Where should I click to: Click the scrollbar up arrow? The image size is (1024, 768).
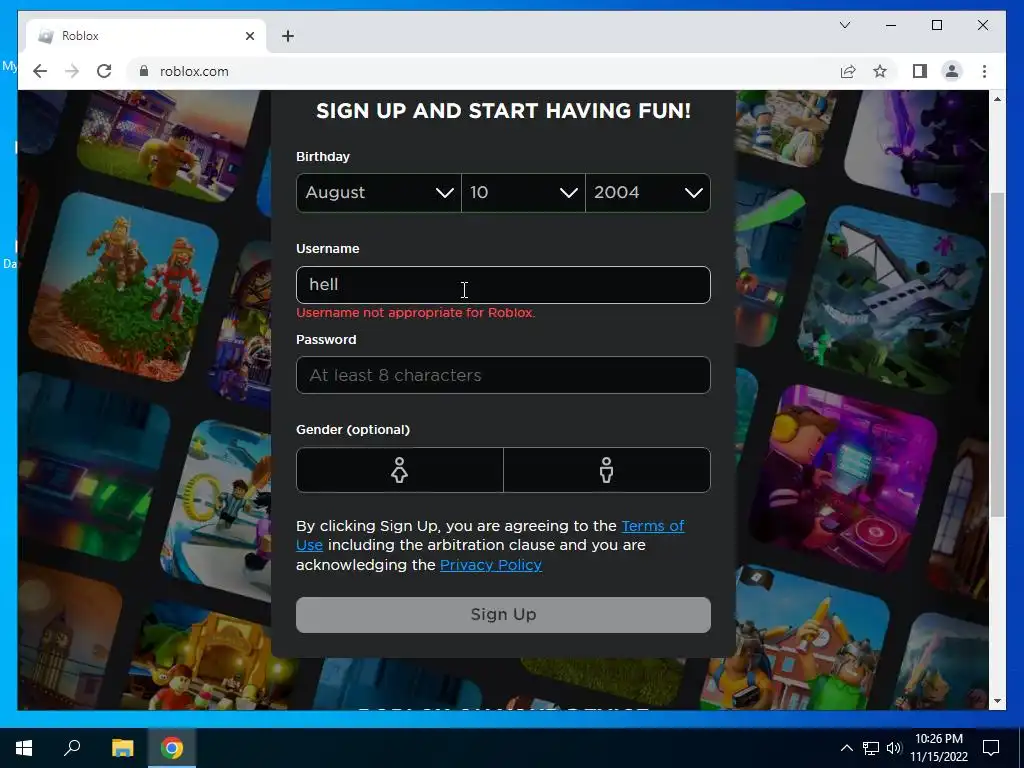[997, 99]
